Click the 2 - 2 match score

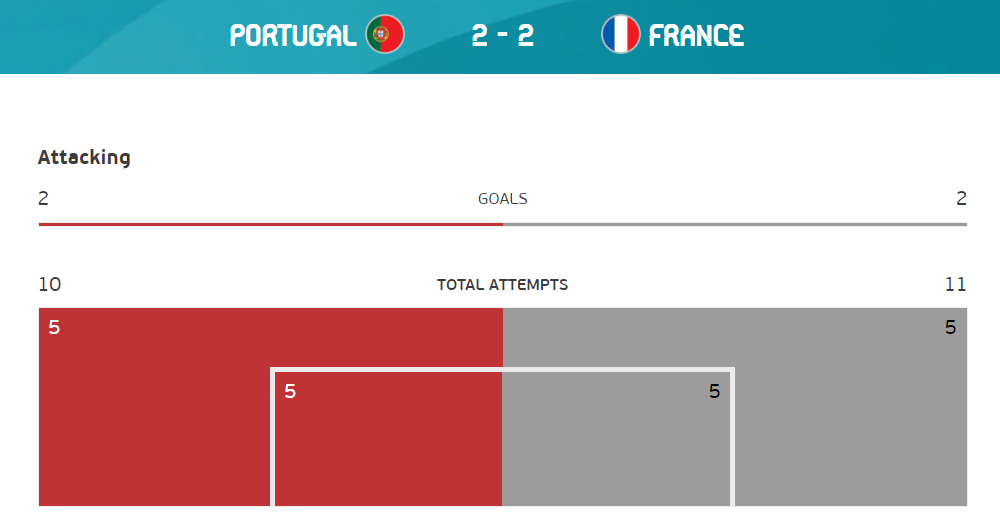coord(502,36)
